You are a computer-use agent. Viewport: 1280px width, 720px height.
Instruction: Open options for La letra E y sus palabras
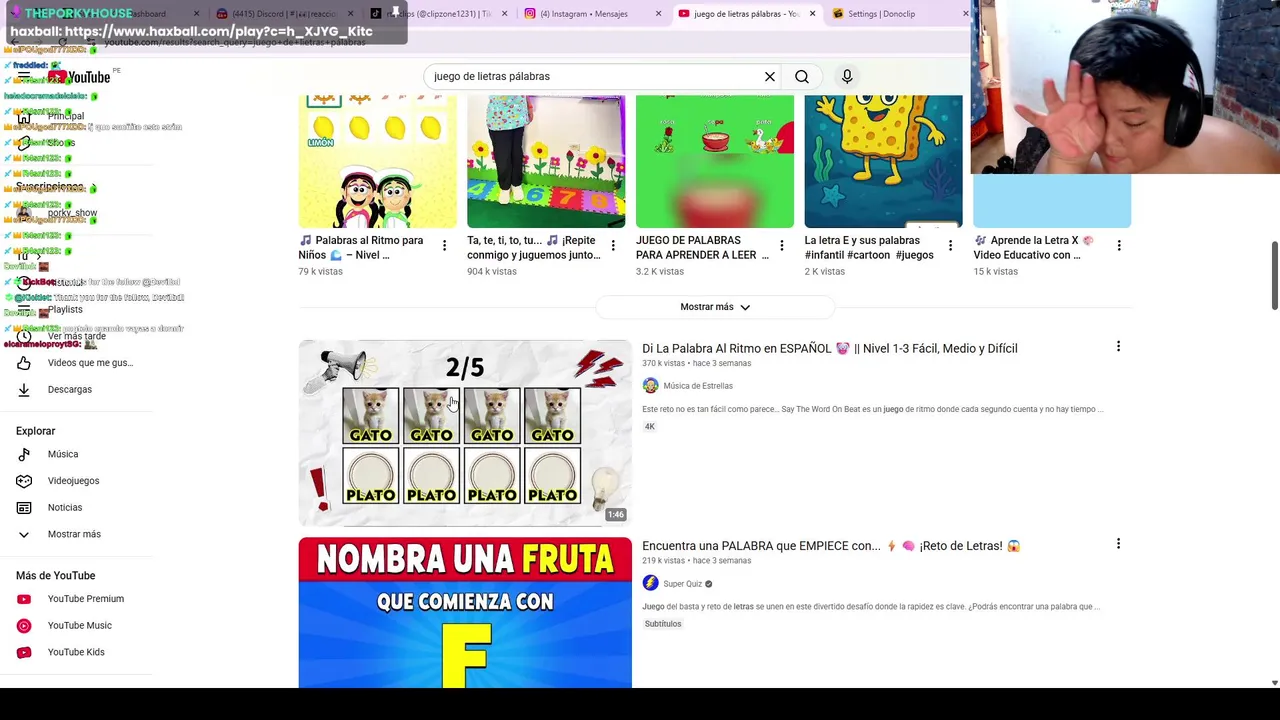950,246
